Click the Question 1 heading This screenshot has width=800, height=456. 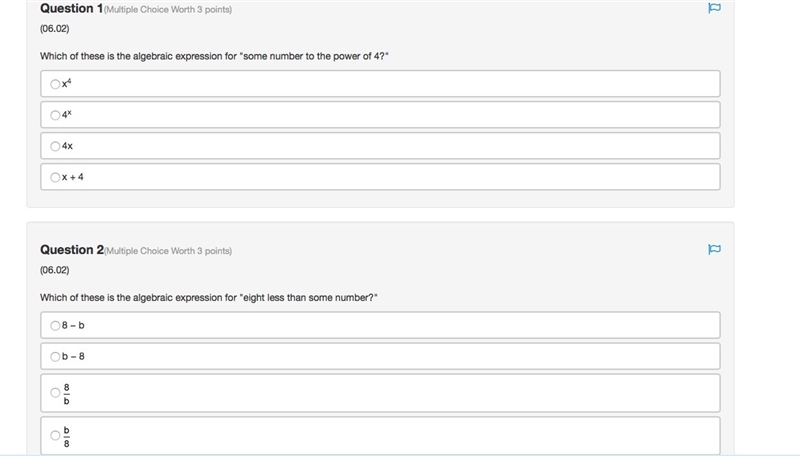point(71,9)
